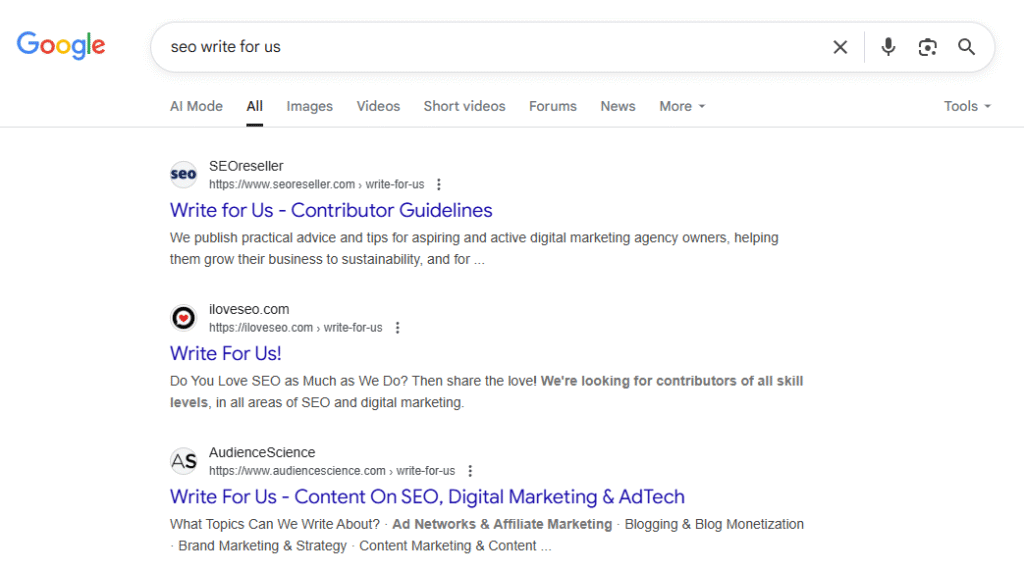Click the audiencescience.com URL breadcrumb
Image resolution: width=1024 pixels, height=571 pixels.
[x=332, y=470]
